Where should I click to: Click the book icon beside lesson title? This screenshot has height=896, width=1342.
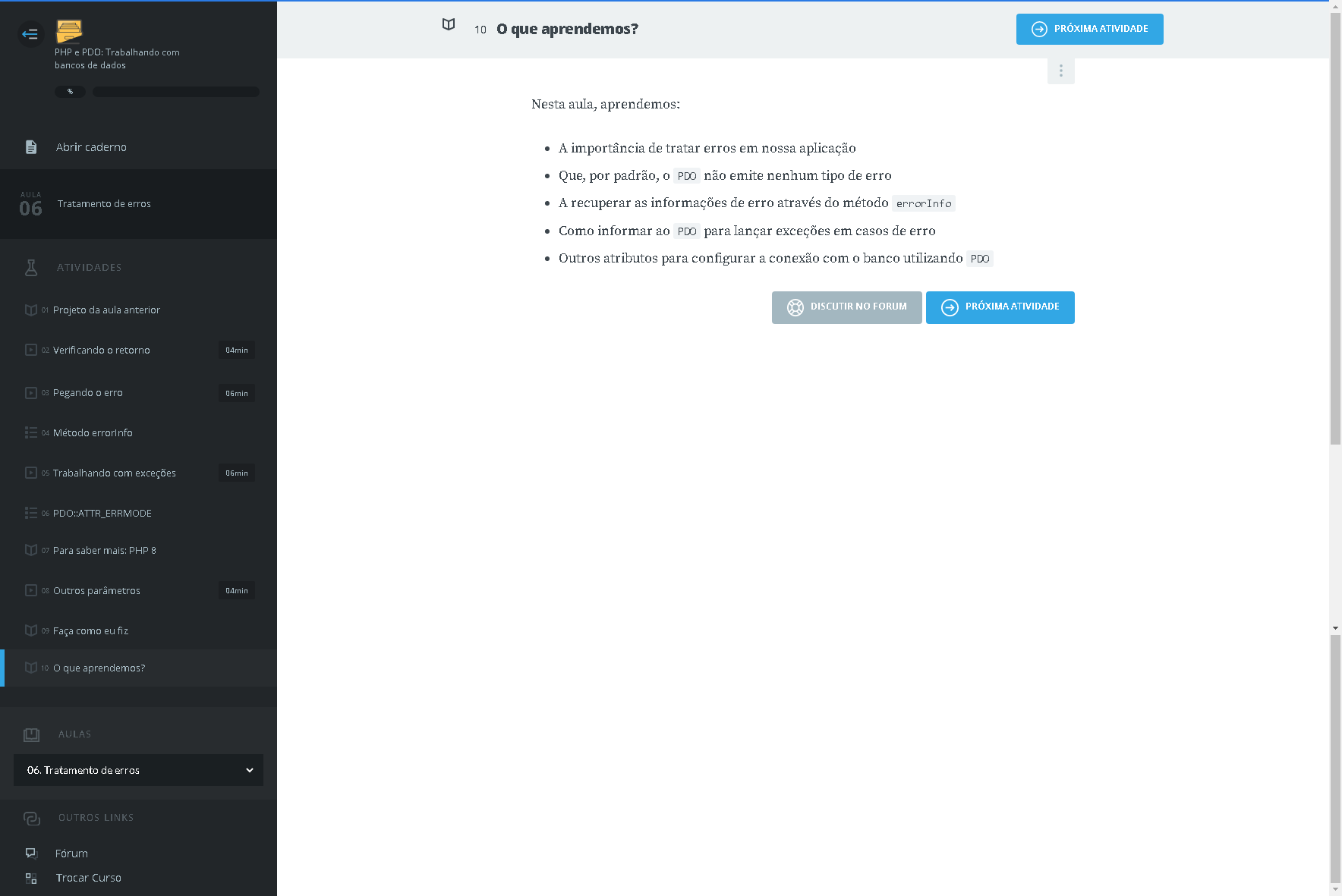449,25
